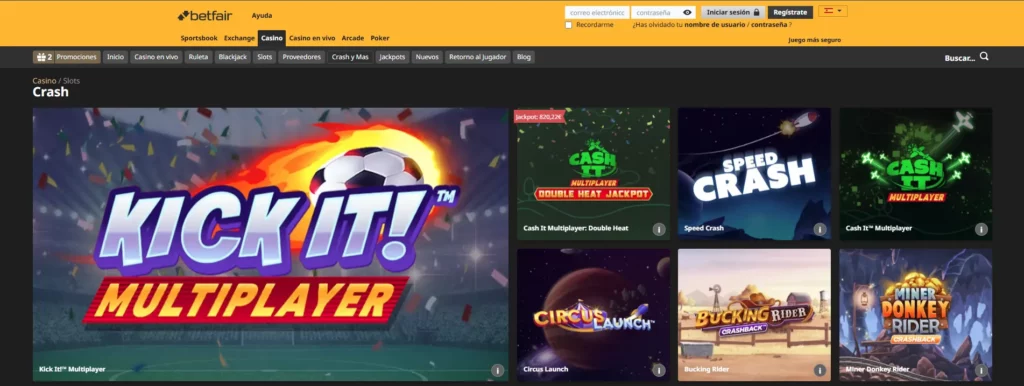The height and width of the screenshot is (386, 1024).
Task: Open Kick It! Multiplayer game banner
Action: point(270,244)
